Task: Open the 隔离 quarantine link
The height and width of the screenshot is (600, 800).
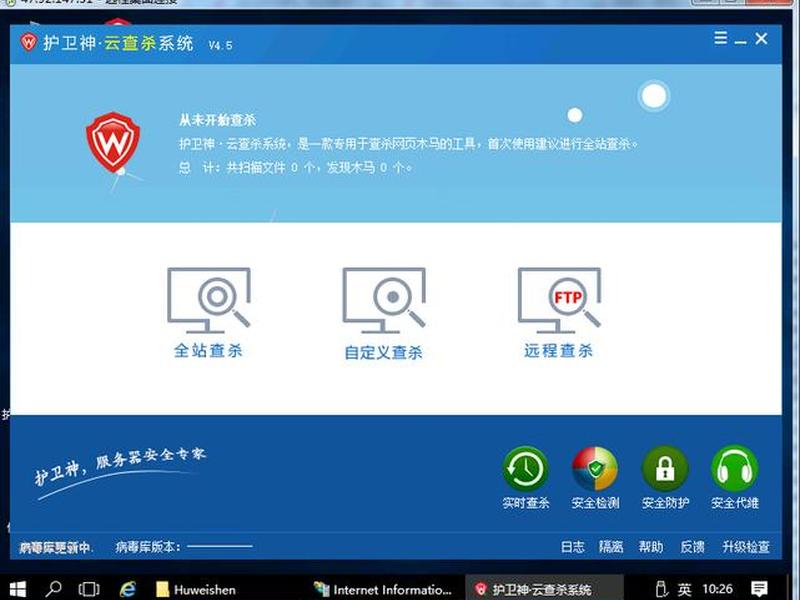Action: tap(611, 547)
